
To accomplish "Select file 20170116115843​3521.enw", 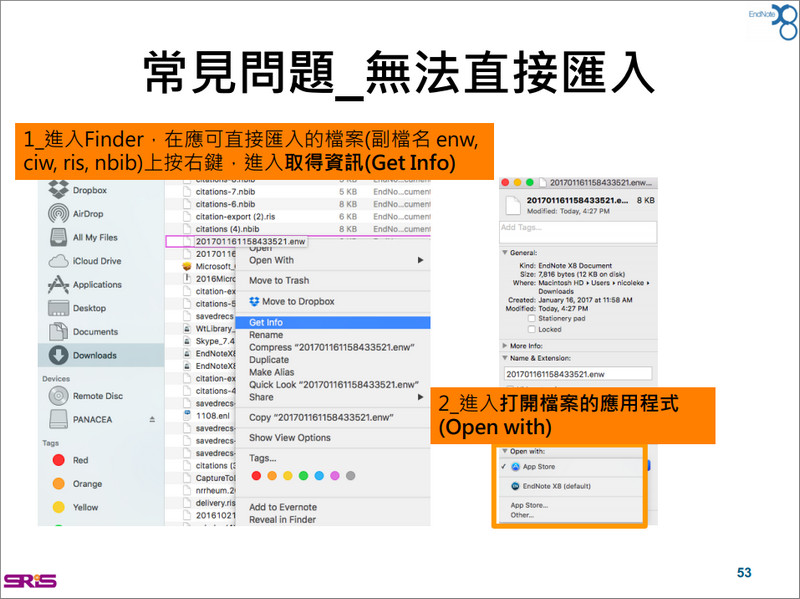I will (x=251, y=241).
